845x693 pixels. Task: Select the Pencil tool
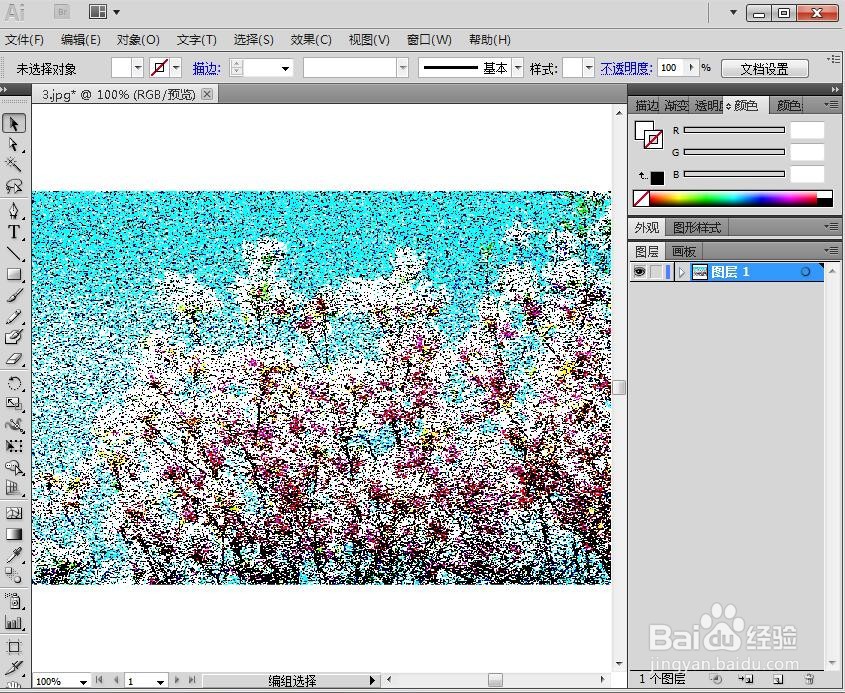pos(13,316)
